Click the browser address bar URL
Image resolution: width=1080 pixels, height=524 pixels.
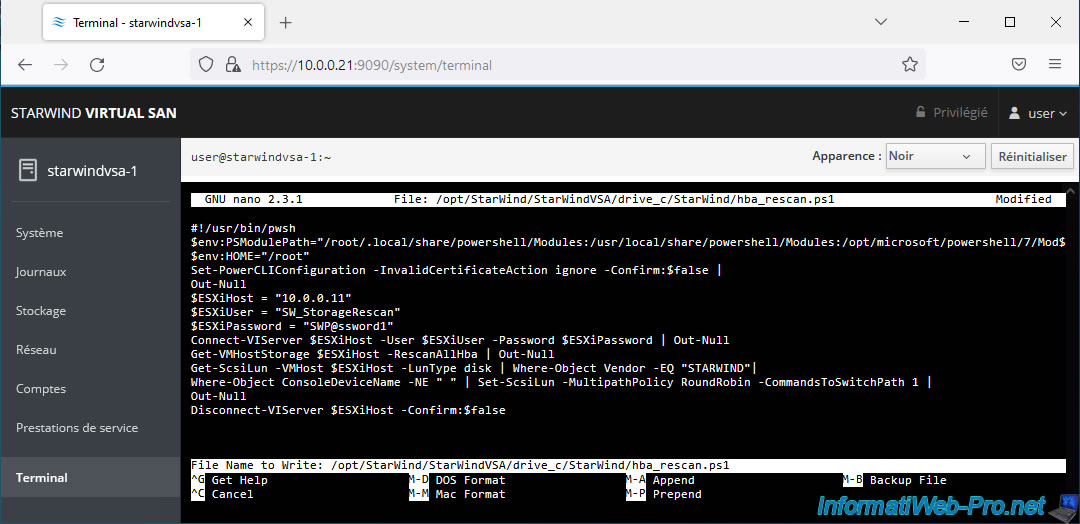pyautogui.click(x=560, y=64)
